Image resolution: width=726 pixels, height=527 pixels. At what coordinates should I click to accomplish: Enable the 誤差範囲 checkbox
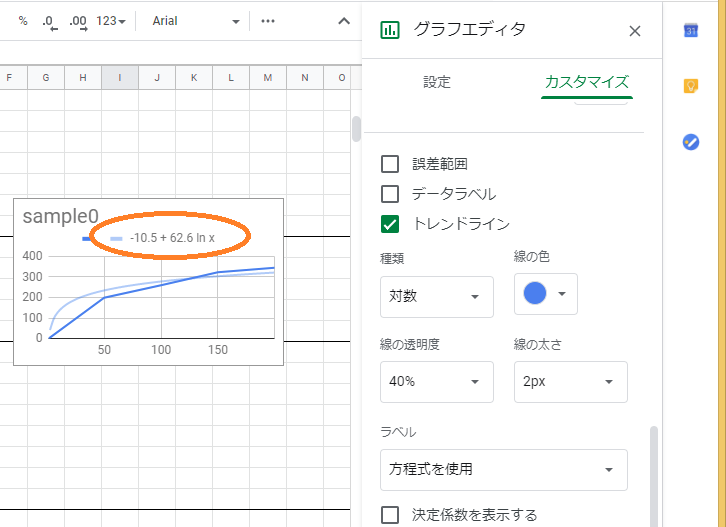pos(391,164)
